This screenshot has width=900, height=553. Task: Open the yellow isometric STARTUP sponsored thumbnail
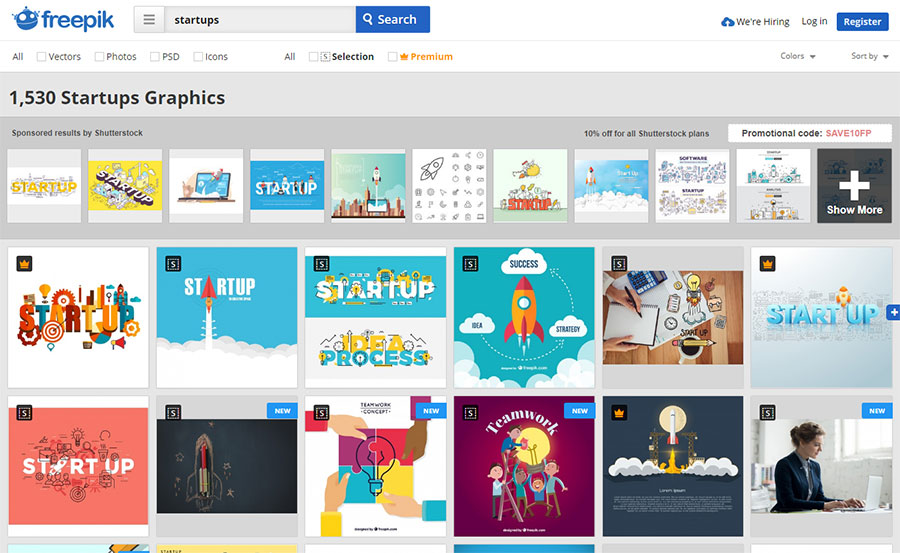125,186
